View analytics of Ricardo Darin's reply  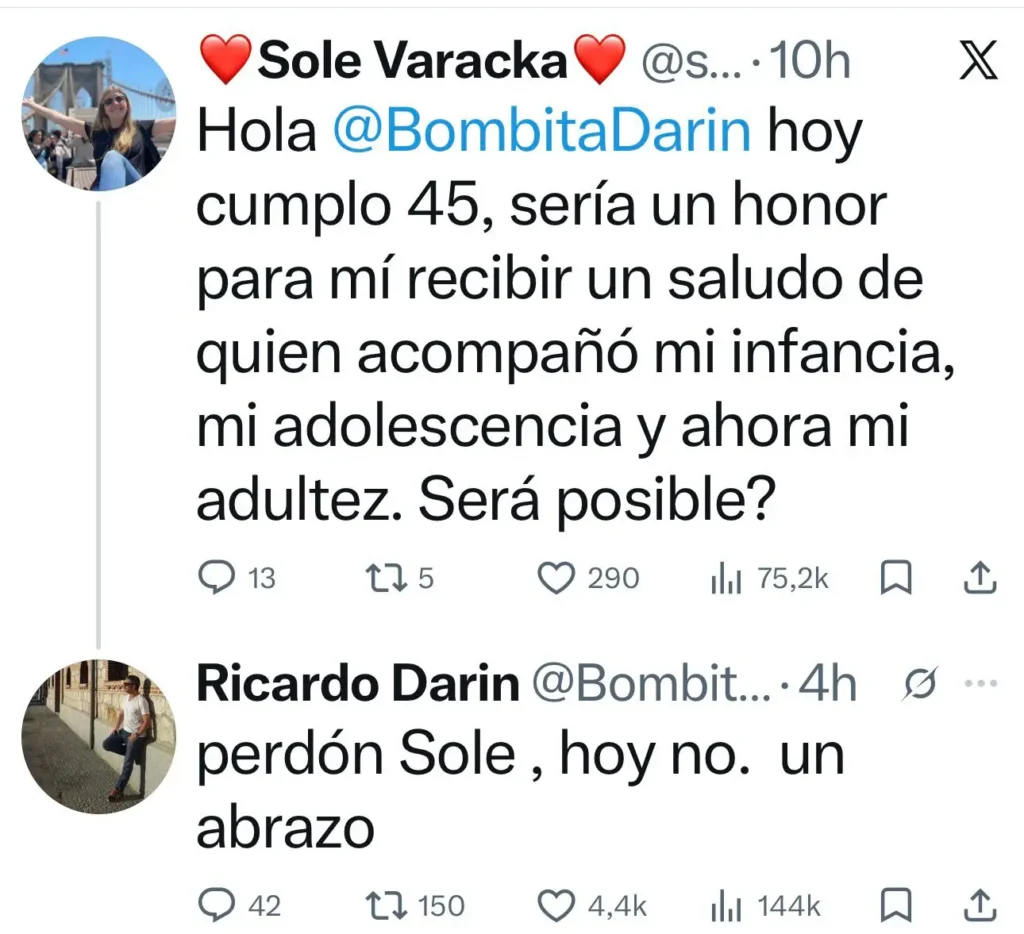[x=725, y=906]
